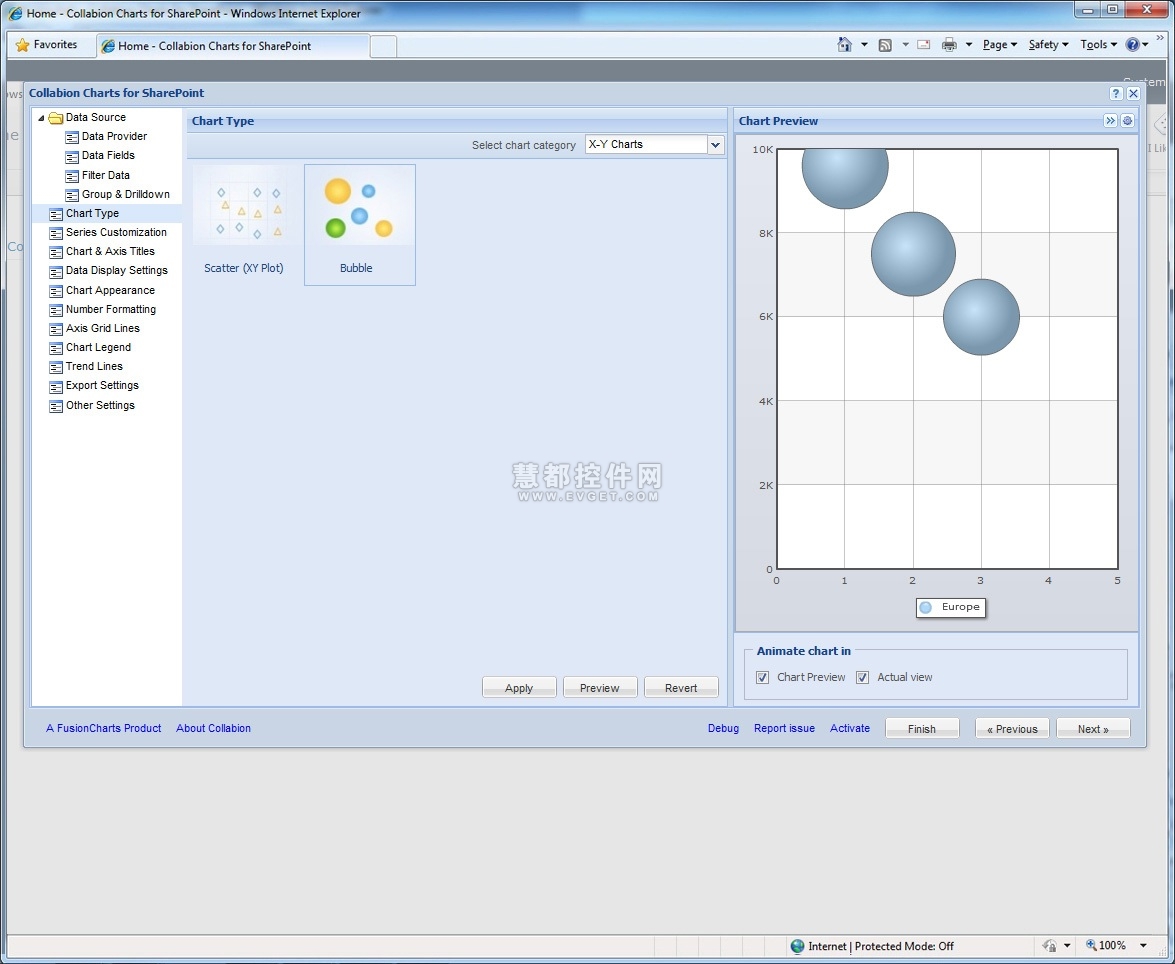Click the Activate link
The image size is (1175, 964).
(850, 729)
